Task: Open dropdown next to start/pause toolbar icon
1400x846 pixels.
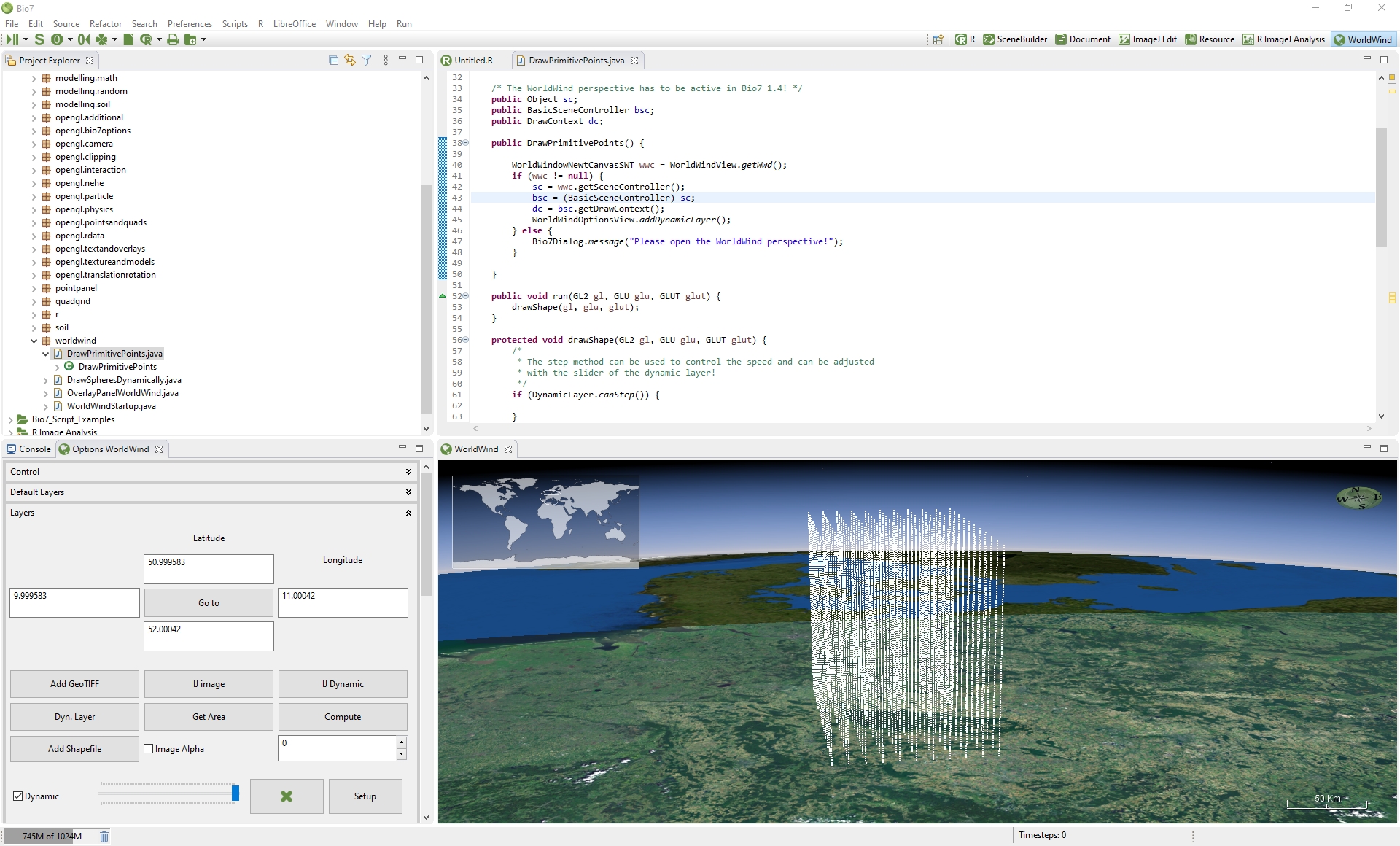Action: click(26, 39)
